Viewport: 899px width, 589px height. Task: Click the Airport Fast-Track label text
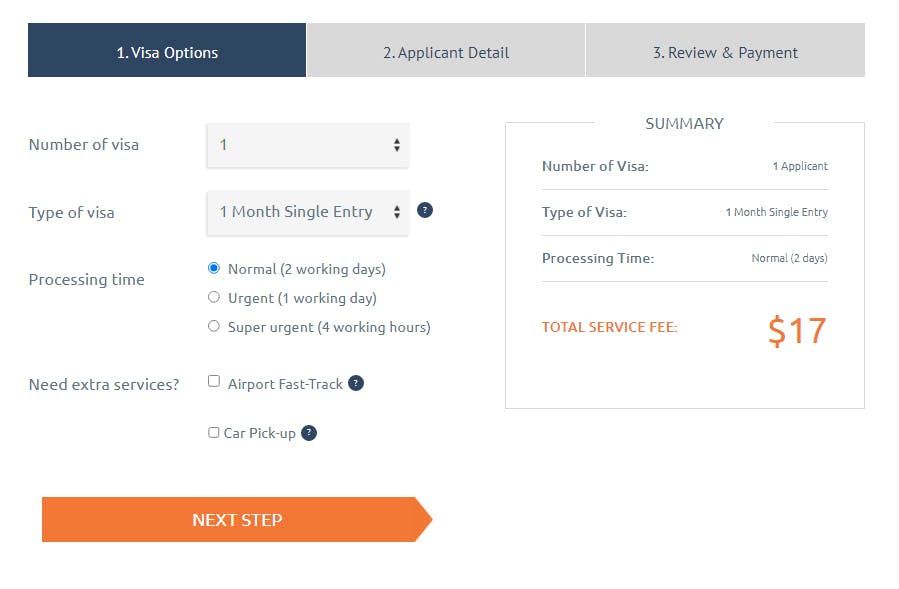pyautogui.click(x=285, y=384)
